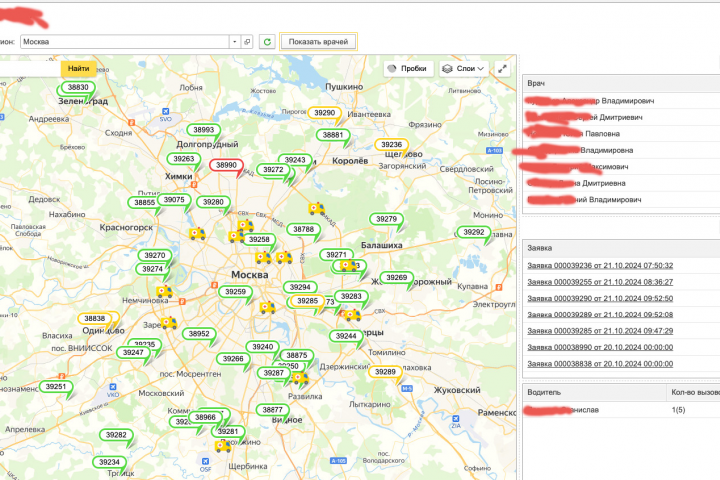Viewport: 720px width, 480px height.
Task: Select map marker 39283
Action: pos(351,297)
